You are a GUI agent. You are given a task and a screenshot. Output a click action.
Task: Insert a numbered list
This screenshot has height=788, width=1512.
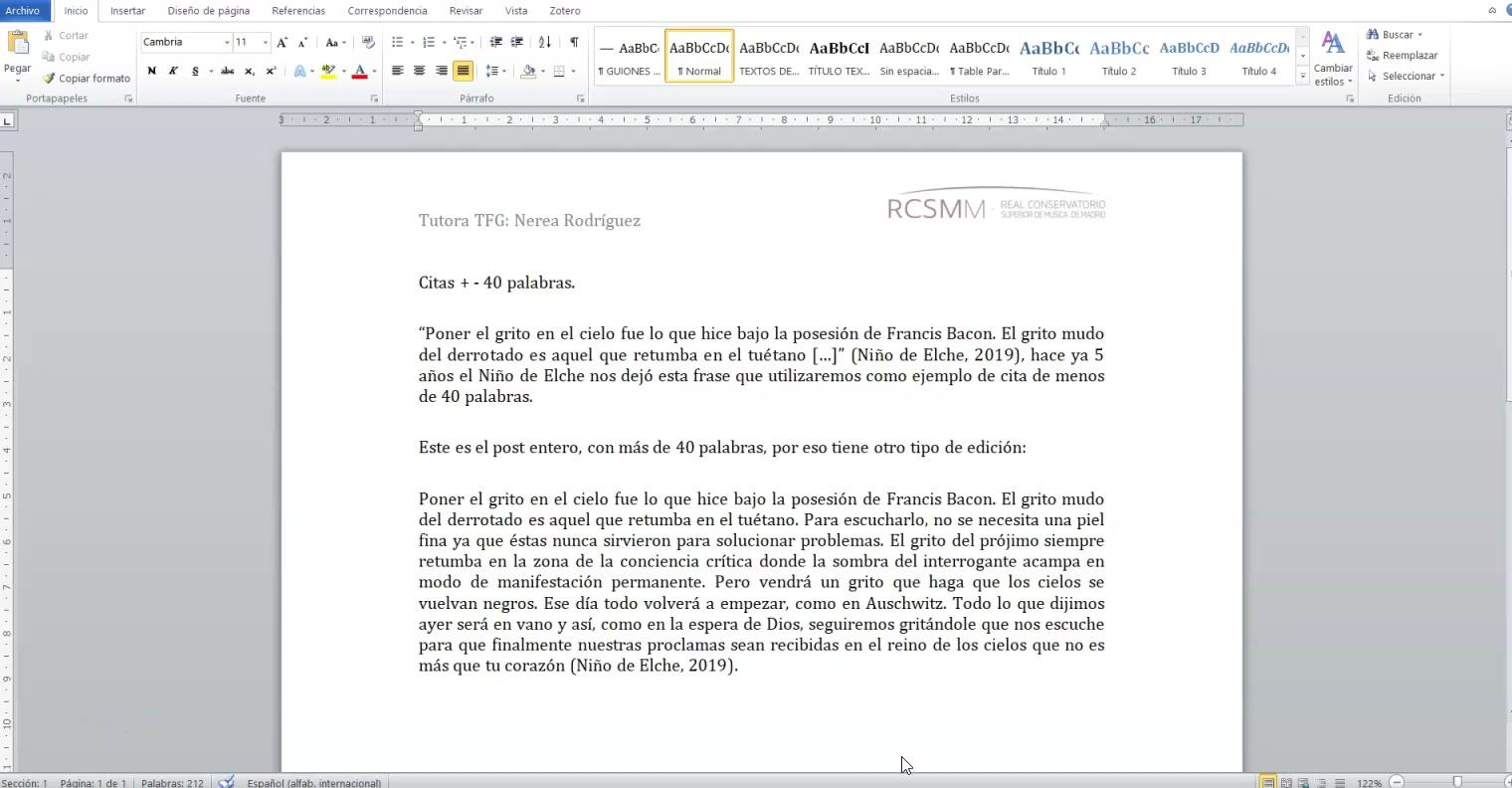429,43
